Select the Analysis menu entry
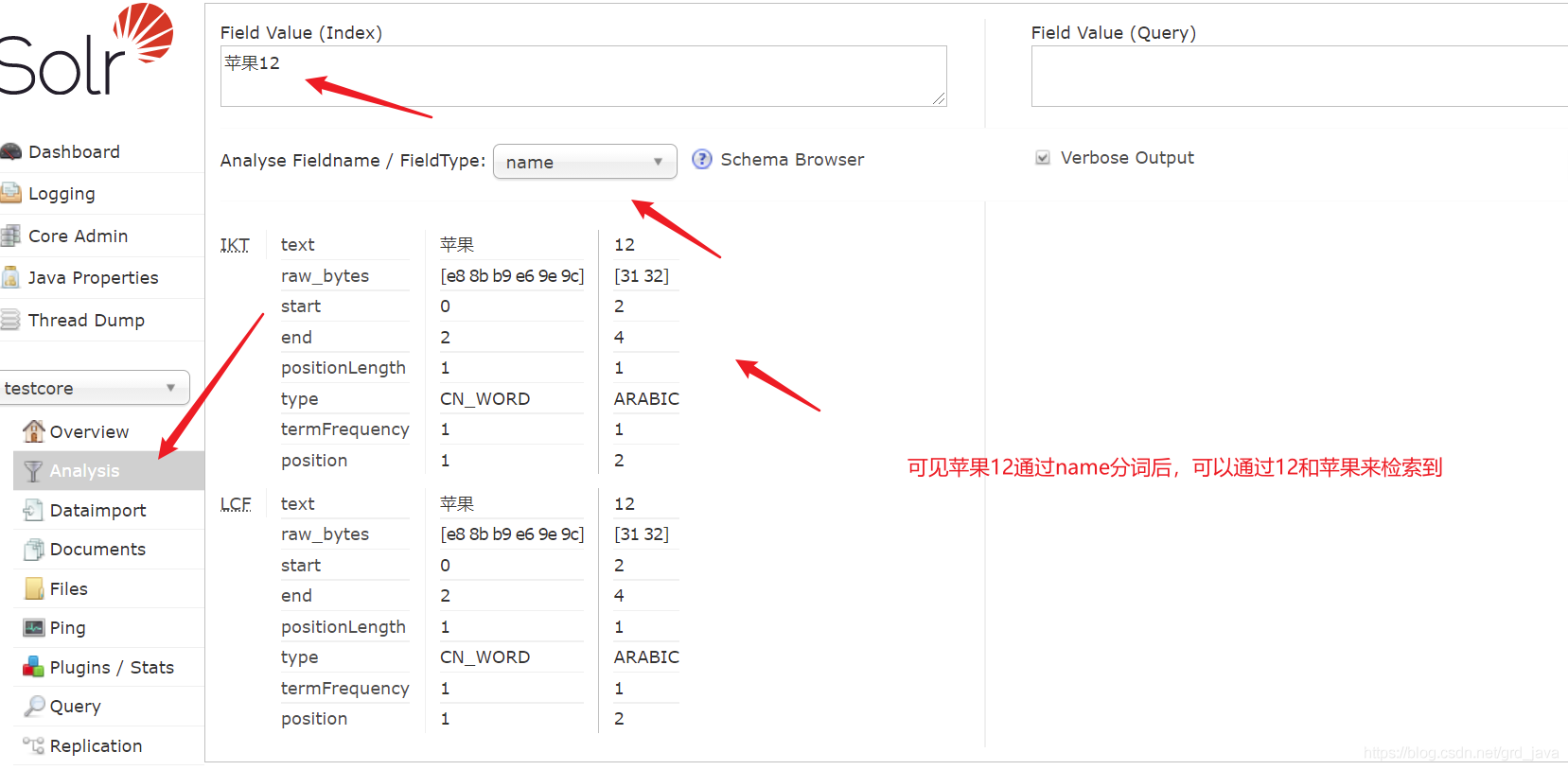This screenshot has width=1568, height=770. pos(109,471)
